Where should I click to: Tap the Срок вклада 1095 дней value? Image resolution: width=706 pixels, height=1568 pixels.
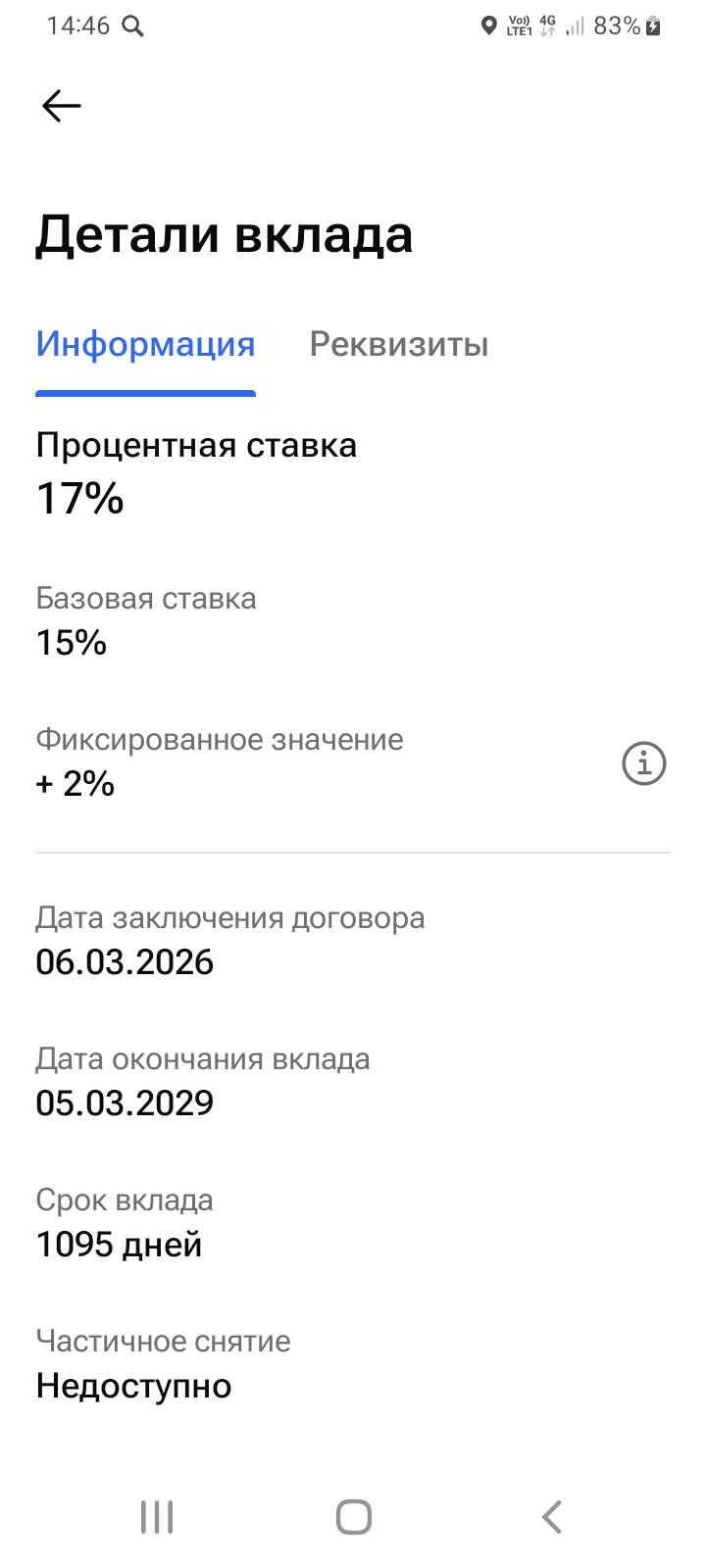pos(119,1245)
